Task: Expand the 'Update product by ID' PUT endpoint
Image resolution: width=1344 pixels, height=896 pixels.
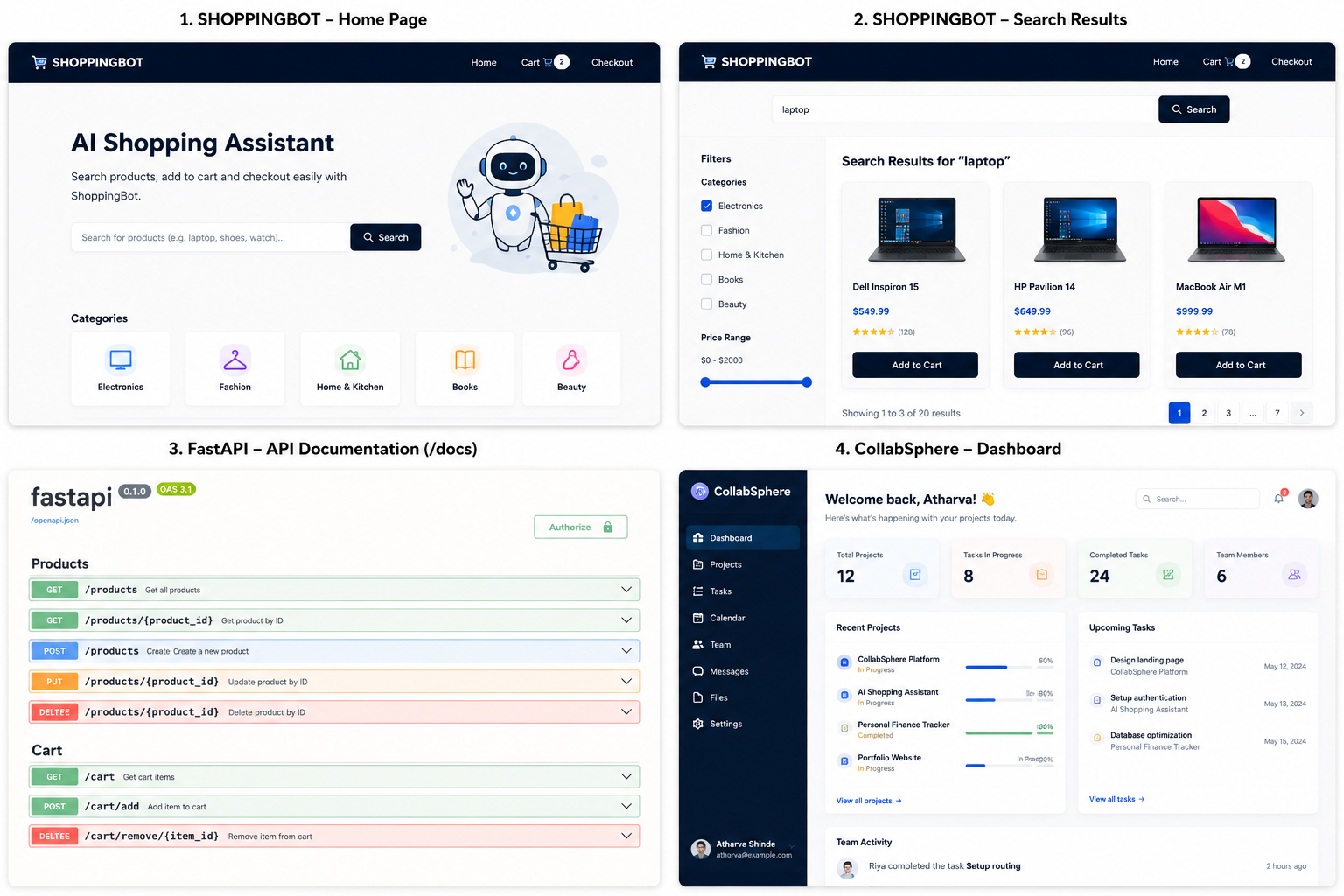Action: (x=334, y=682)
